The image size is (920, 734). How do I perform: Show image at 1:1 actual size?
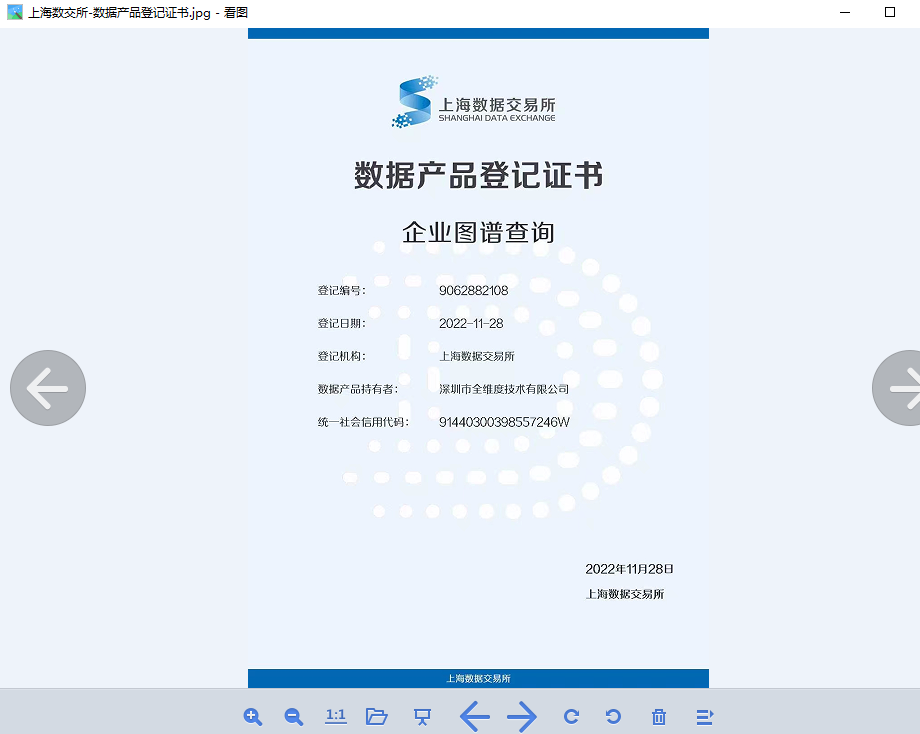(336, 715)
